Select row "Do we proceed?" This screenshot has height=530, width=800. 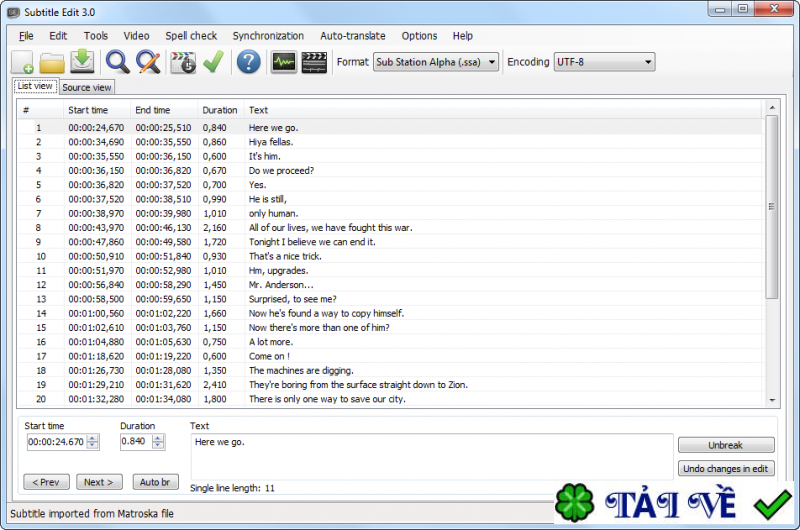click(390, 170)
